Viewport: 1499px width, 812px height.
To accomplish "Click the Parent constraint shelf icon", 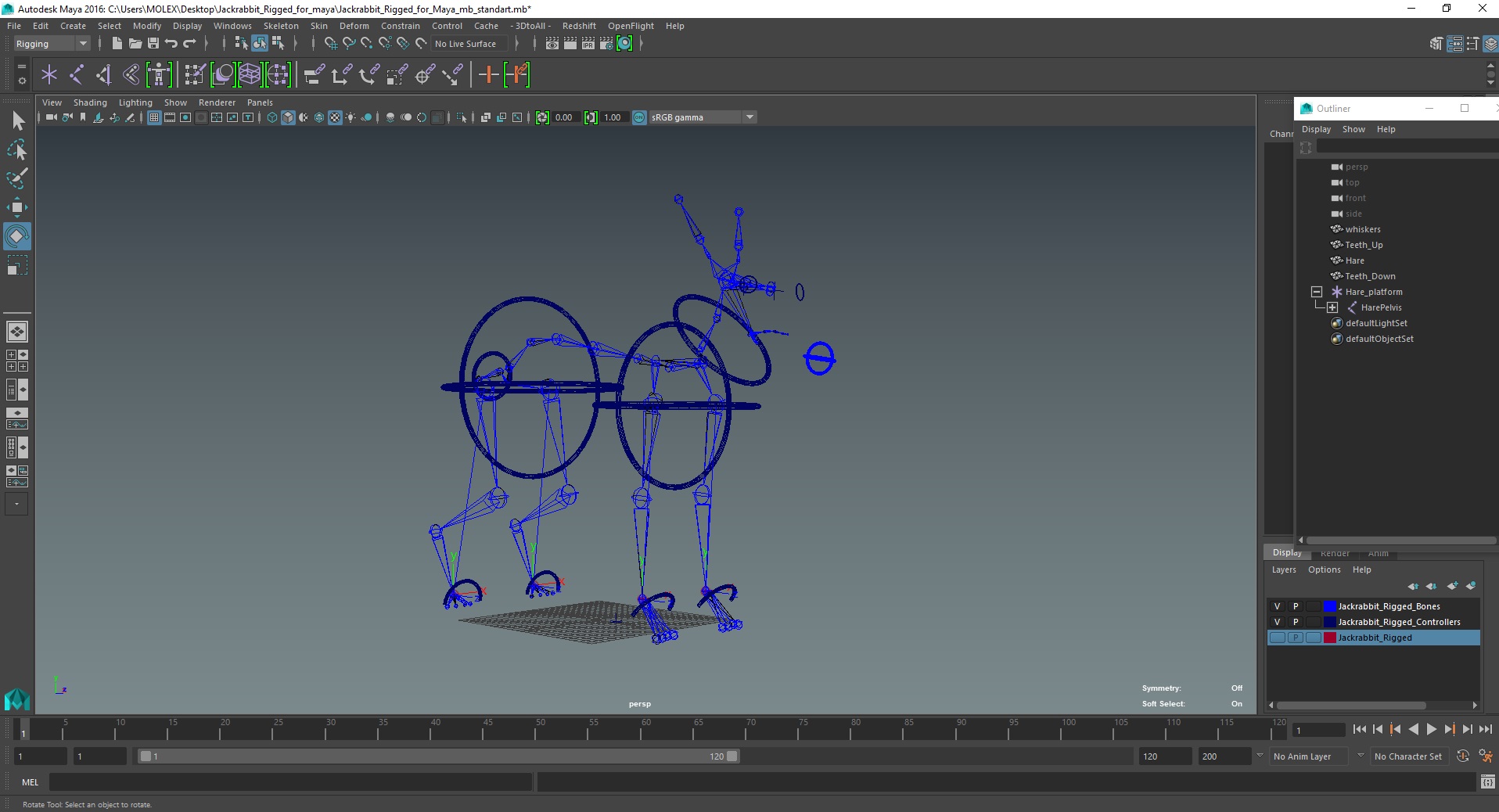I will click(314, 75).
